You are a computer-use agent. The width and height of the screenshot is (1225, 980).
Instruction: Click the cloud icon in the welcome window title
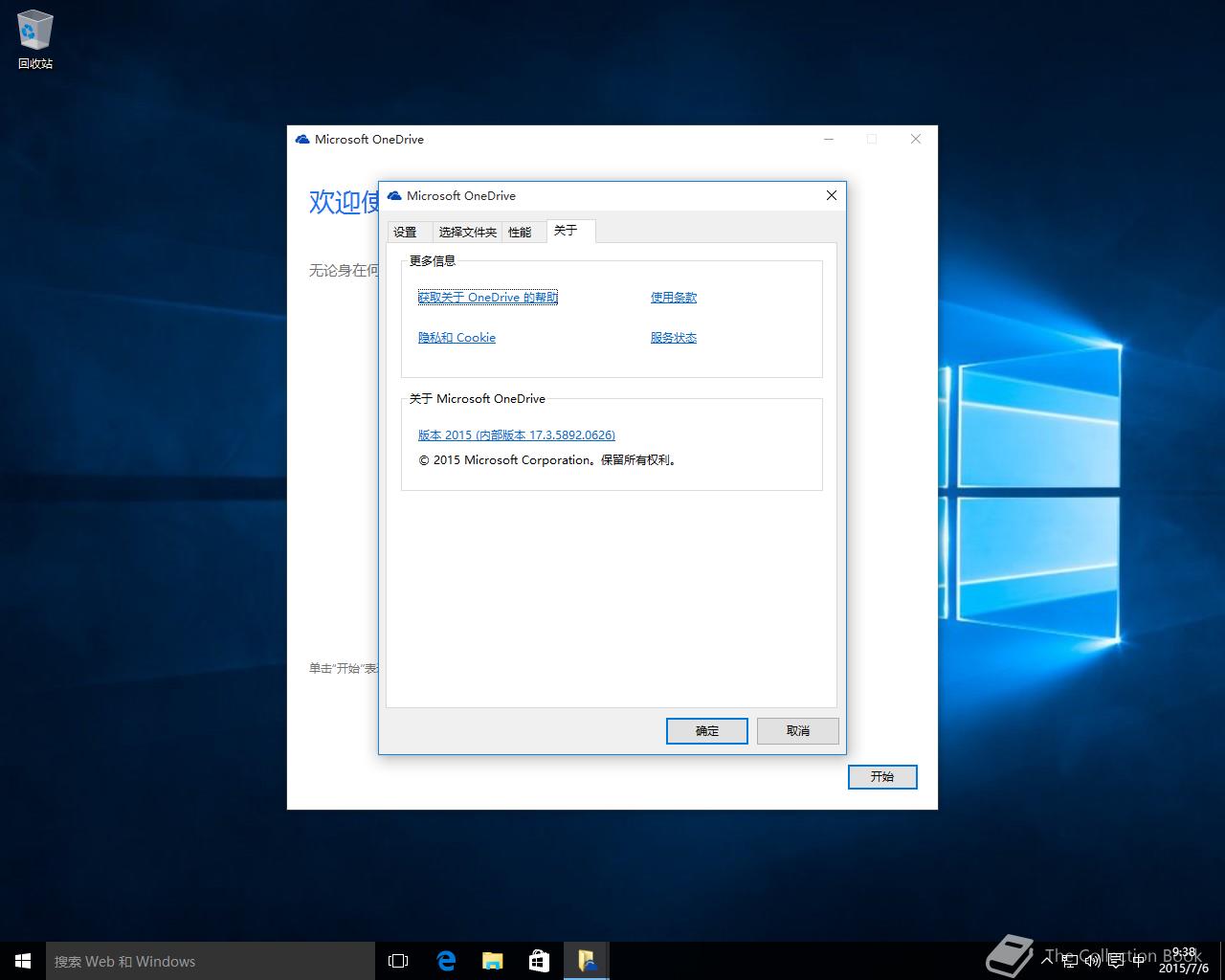tap(302, 140)
